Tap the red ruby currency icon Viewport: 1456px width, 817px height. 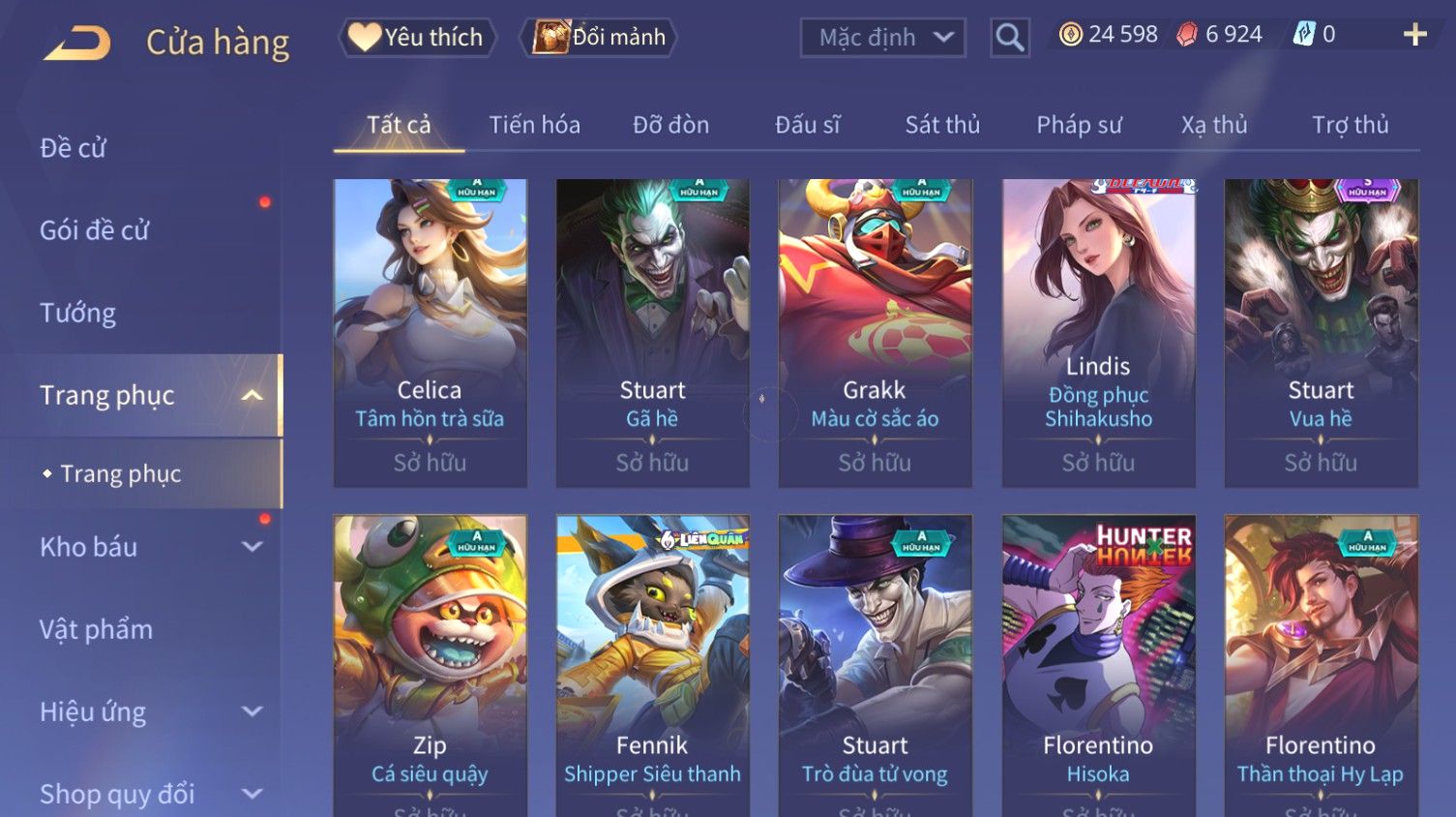click(1186, 35)
